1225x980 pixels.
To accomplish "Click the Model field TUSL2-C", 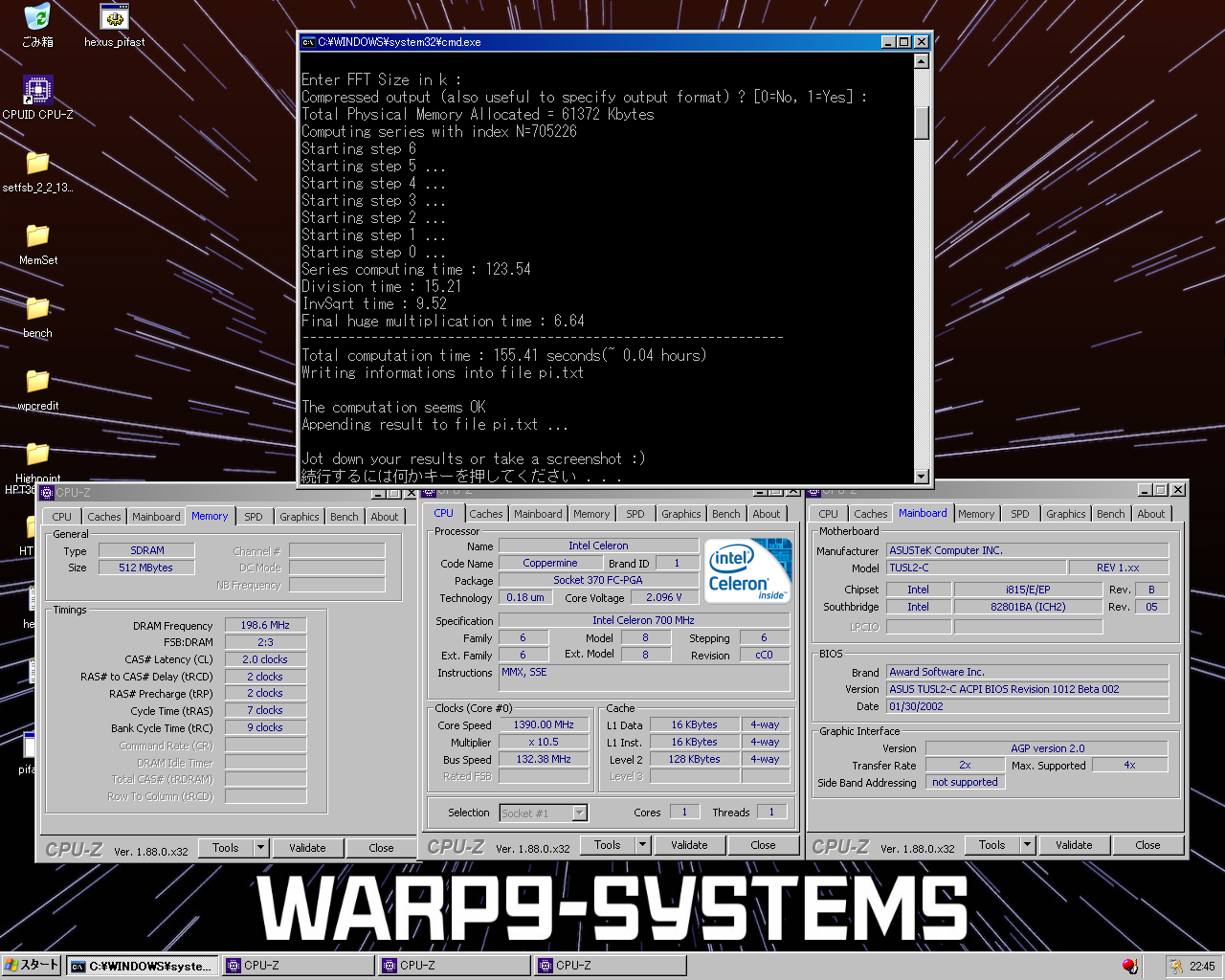I will (x=974, y=568).
